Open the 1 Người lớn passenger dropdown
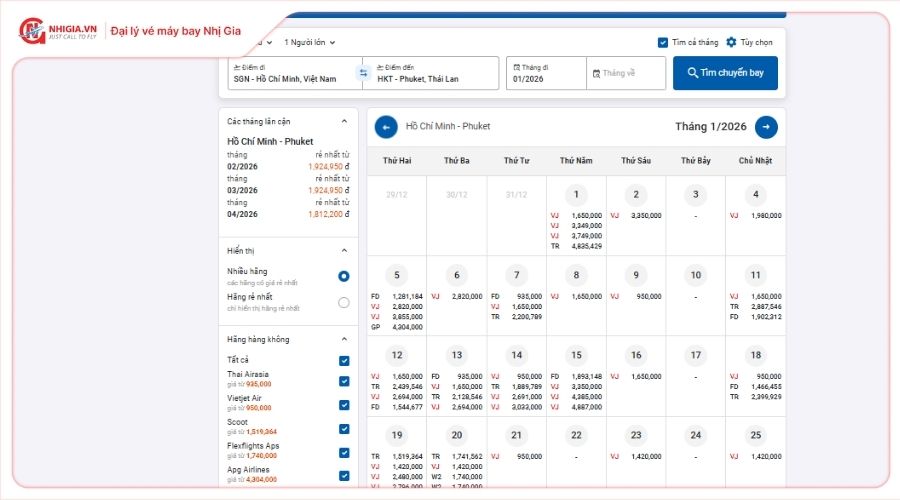This screenshot has width=900, height=500. point(309,42)
